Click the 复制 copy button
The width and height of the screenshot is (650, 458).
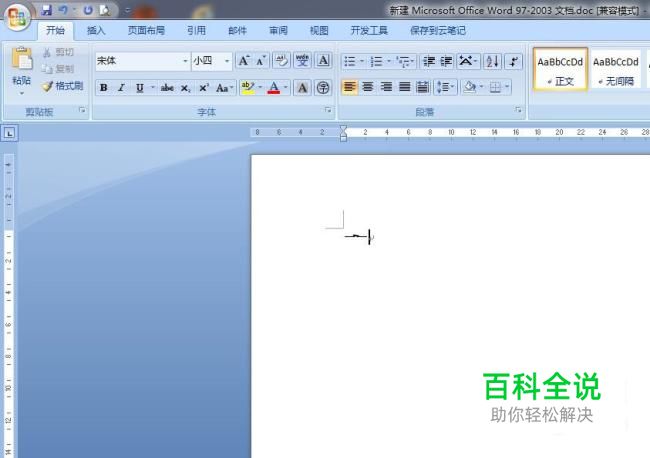(58, 69)
